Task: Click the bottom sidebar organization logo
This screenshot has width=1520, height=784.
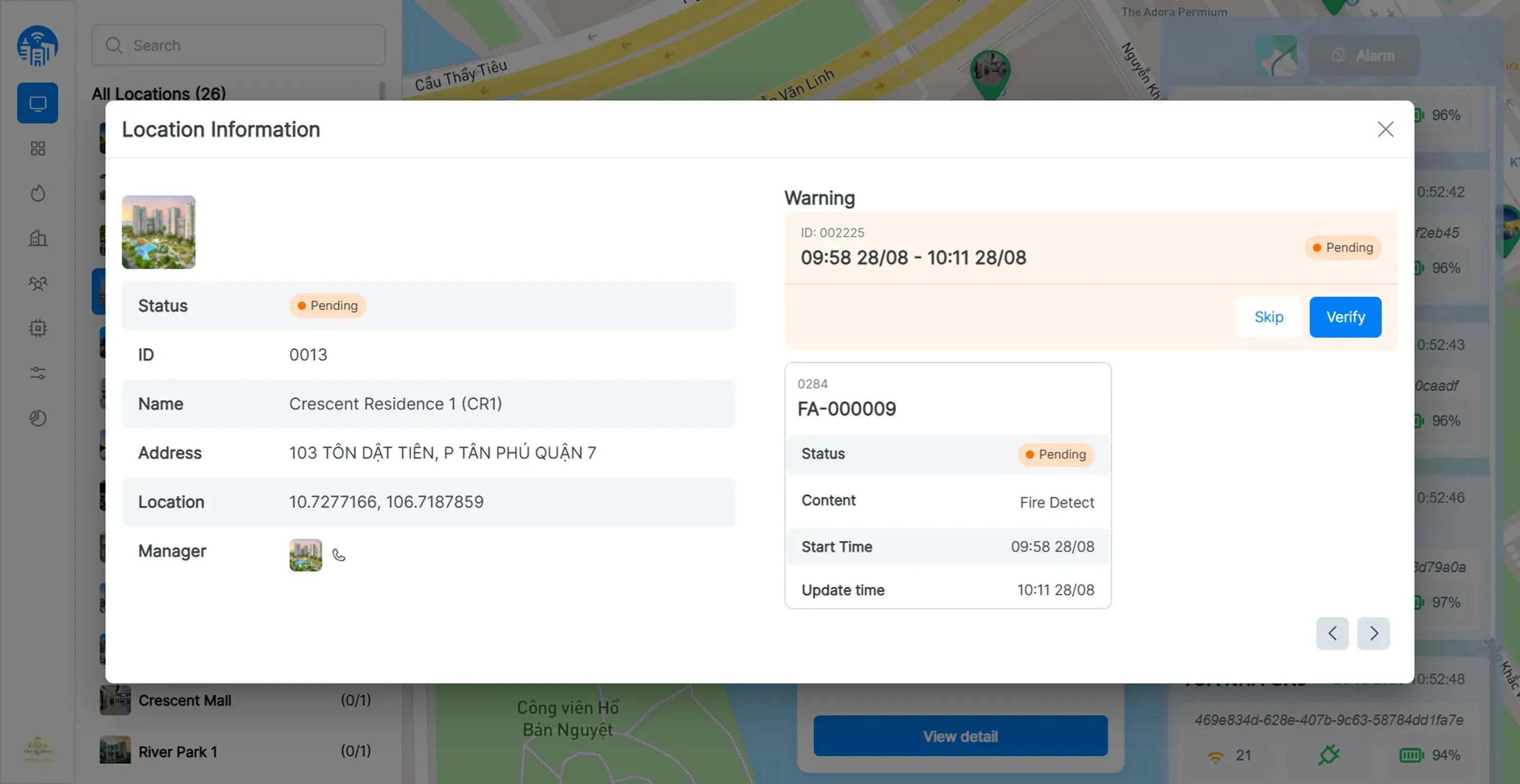Action: pos(37,748)
